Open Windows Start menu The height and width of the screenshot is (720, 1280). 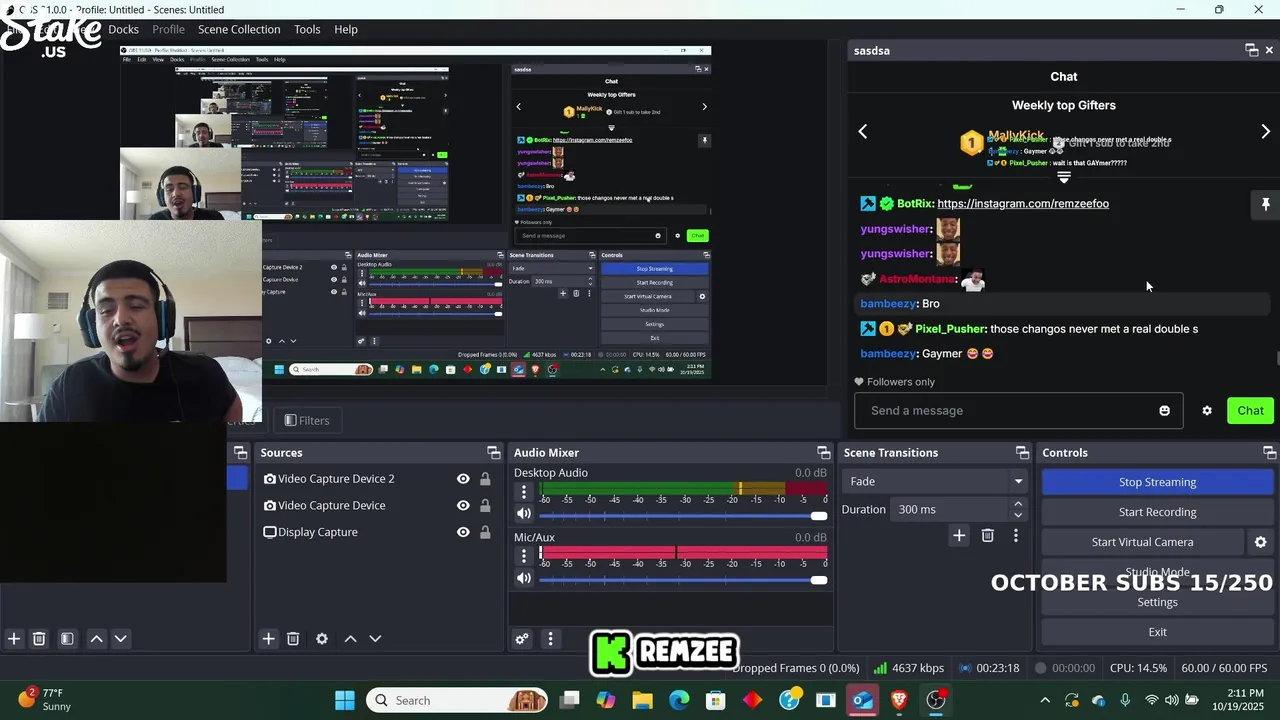(x=345, y=700)
